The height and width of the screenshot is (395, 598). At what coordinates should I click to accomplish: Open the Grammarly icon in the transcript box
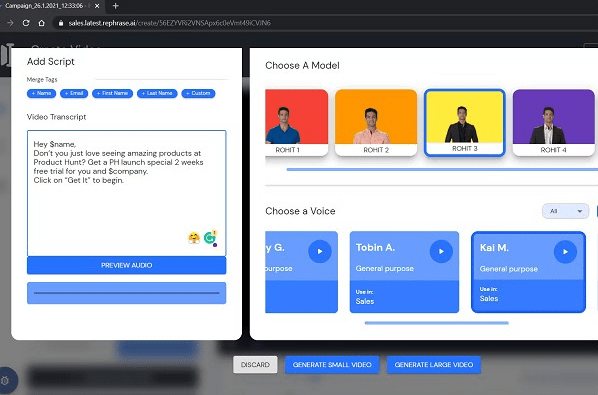[x=210, y=238]
